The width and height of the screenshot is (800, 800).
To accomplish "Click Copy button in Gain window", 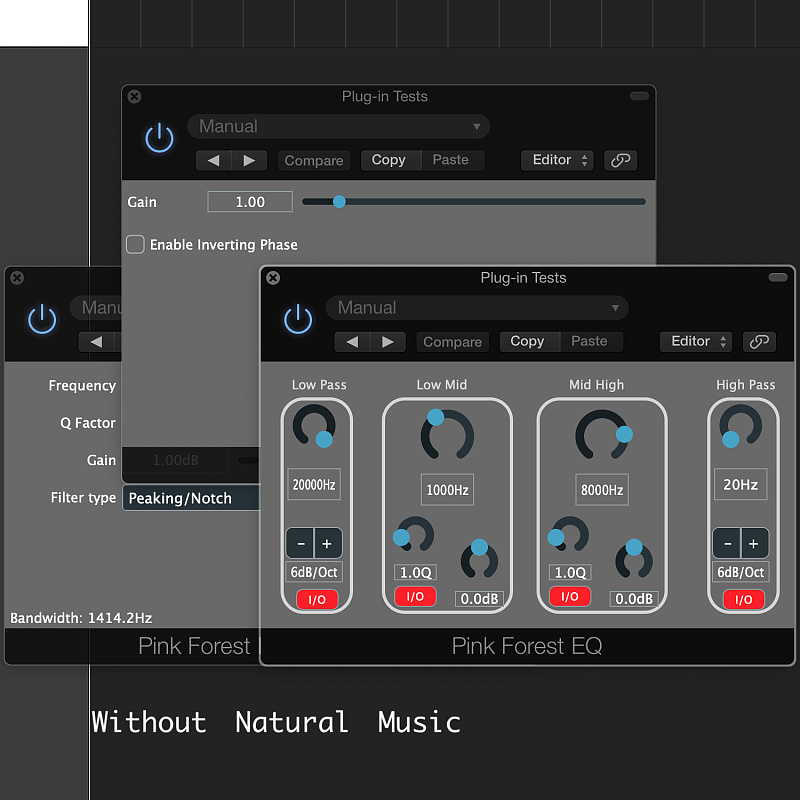I will 391,160.
